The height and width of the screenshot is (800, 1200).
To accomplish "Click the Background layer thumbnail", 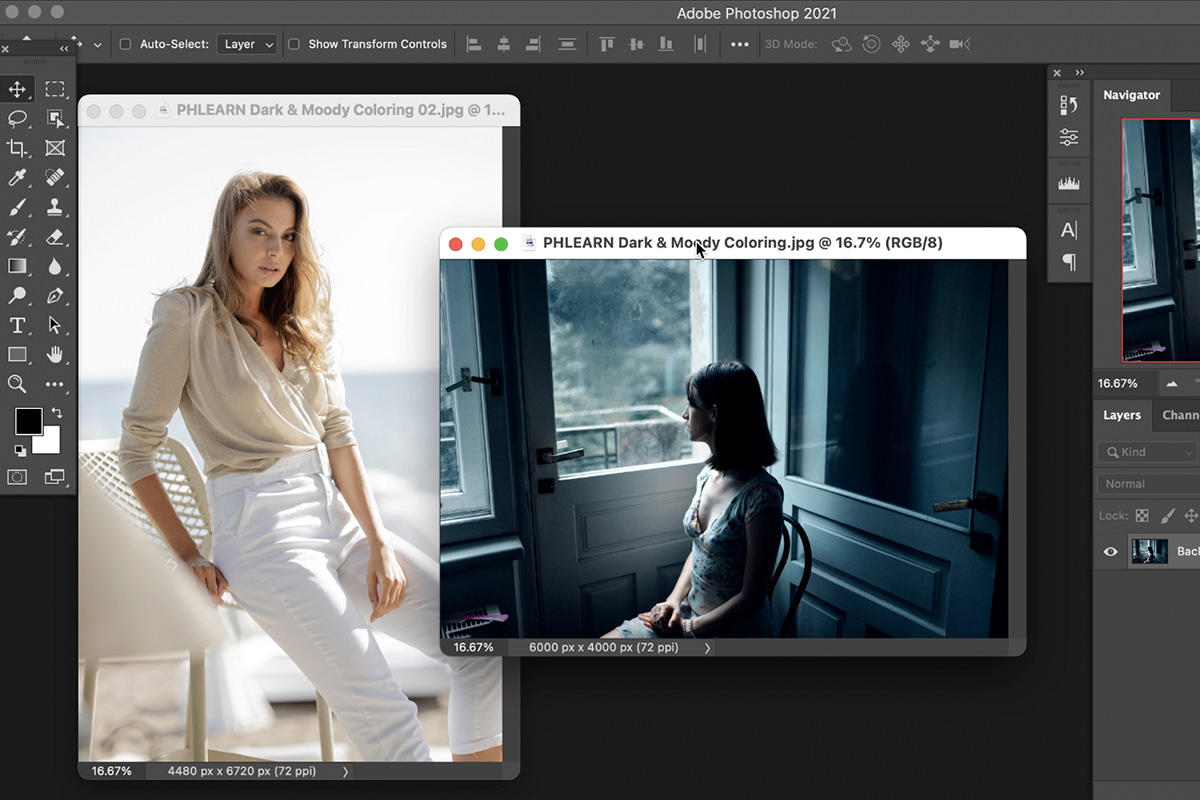I will (x=1148, y=551).
